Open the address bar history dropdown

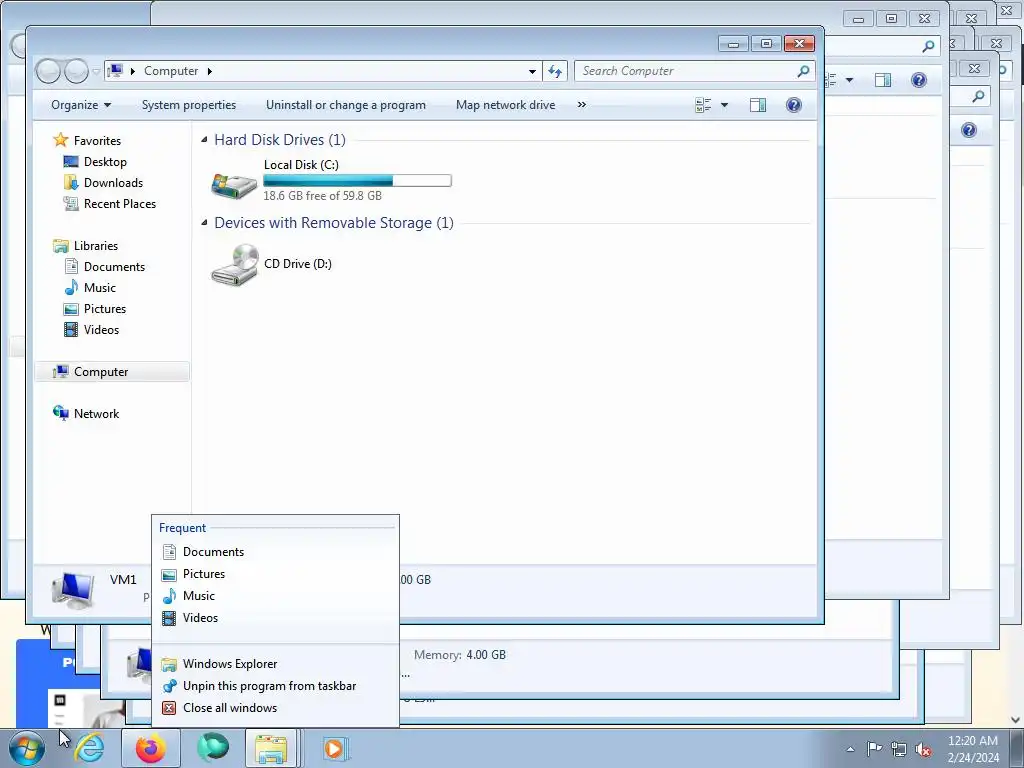pos(532,71)
